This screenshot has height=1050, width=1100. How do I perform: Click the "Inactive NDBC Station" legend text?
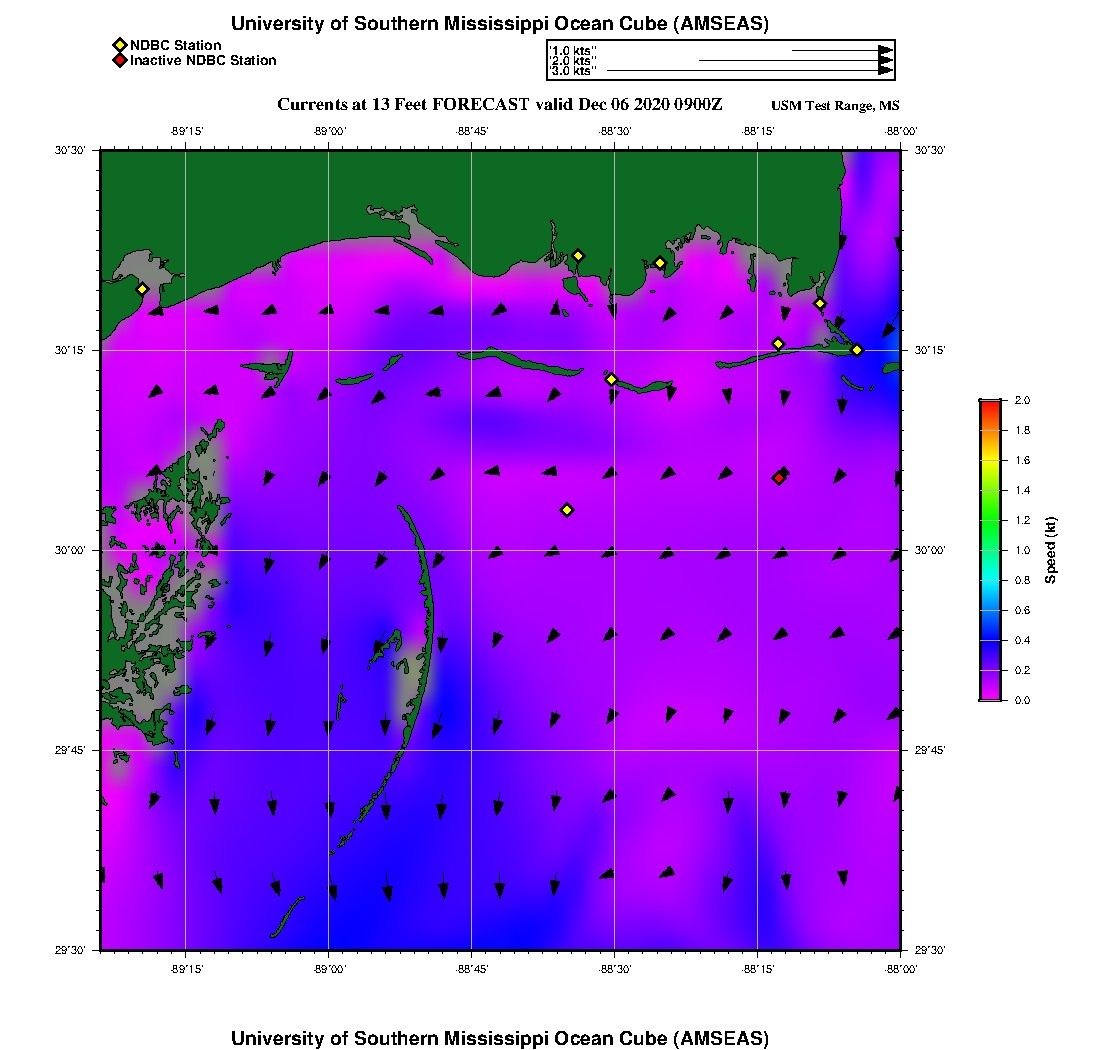coord(203,61)
